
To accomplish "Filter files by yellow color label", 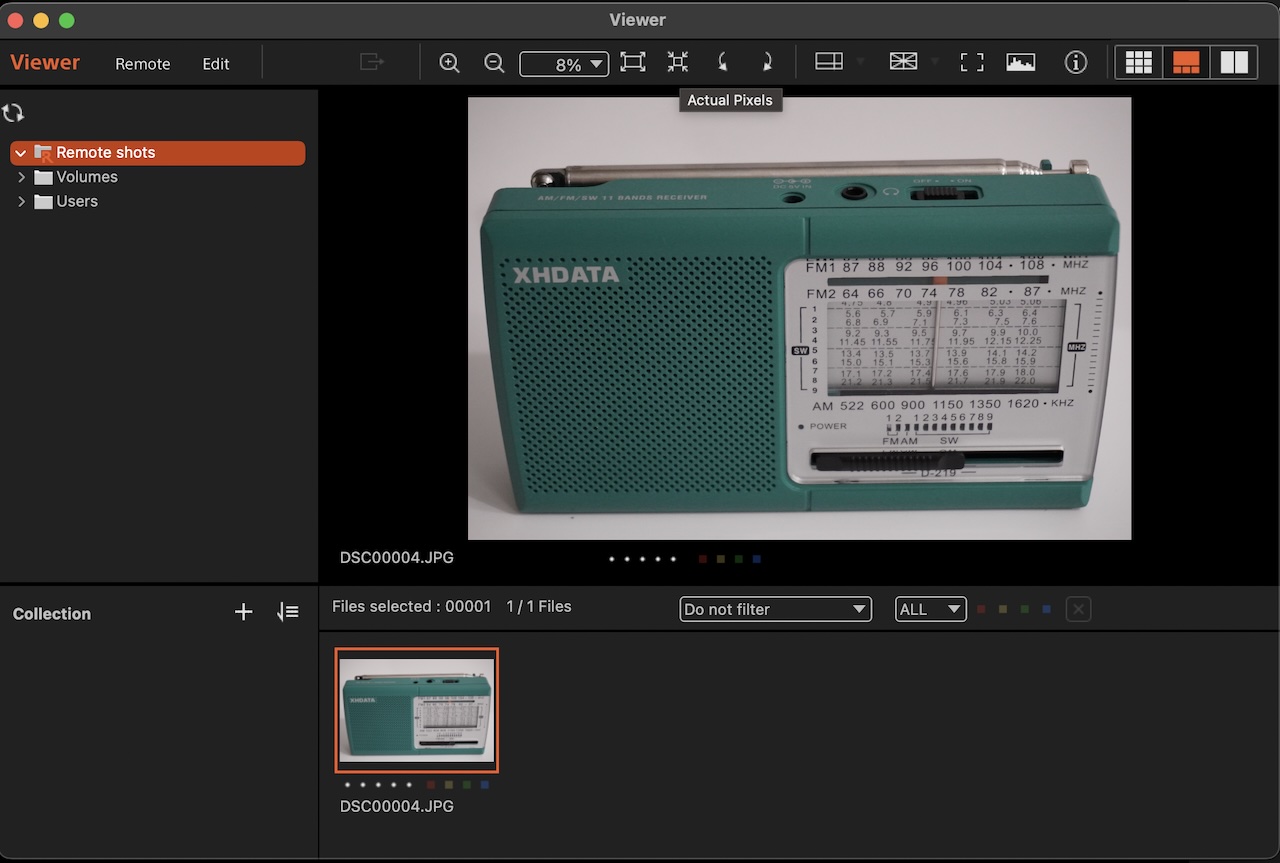I will pos(1003,609).
